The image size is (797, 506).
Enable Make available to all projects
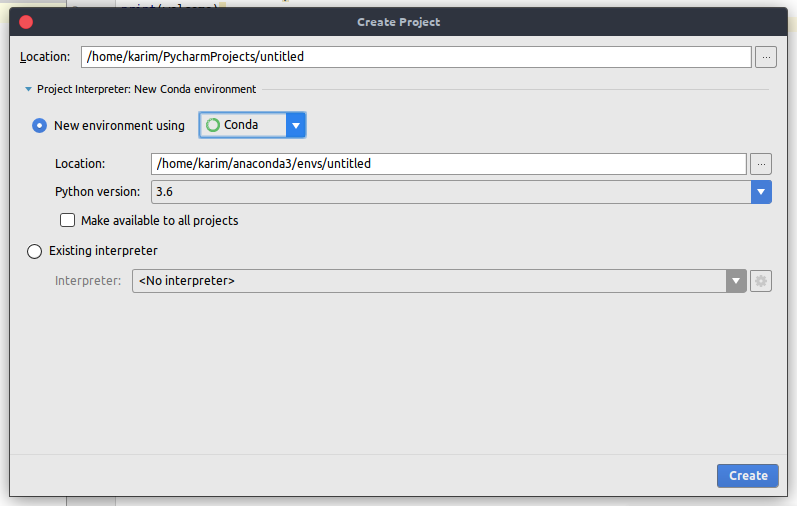click(68, 220)
